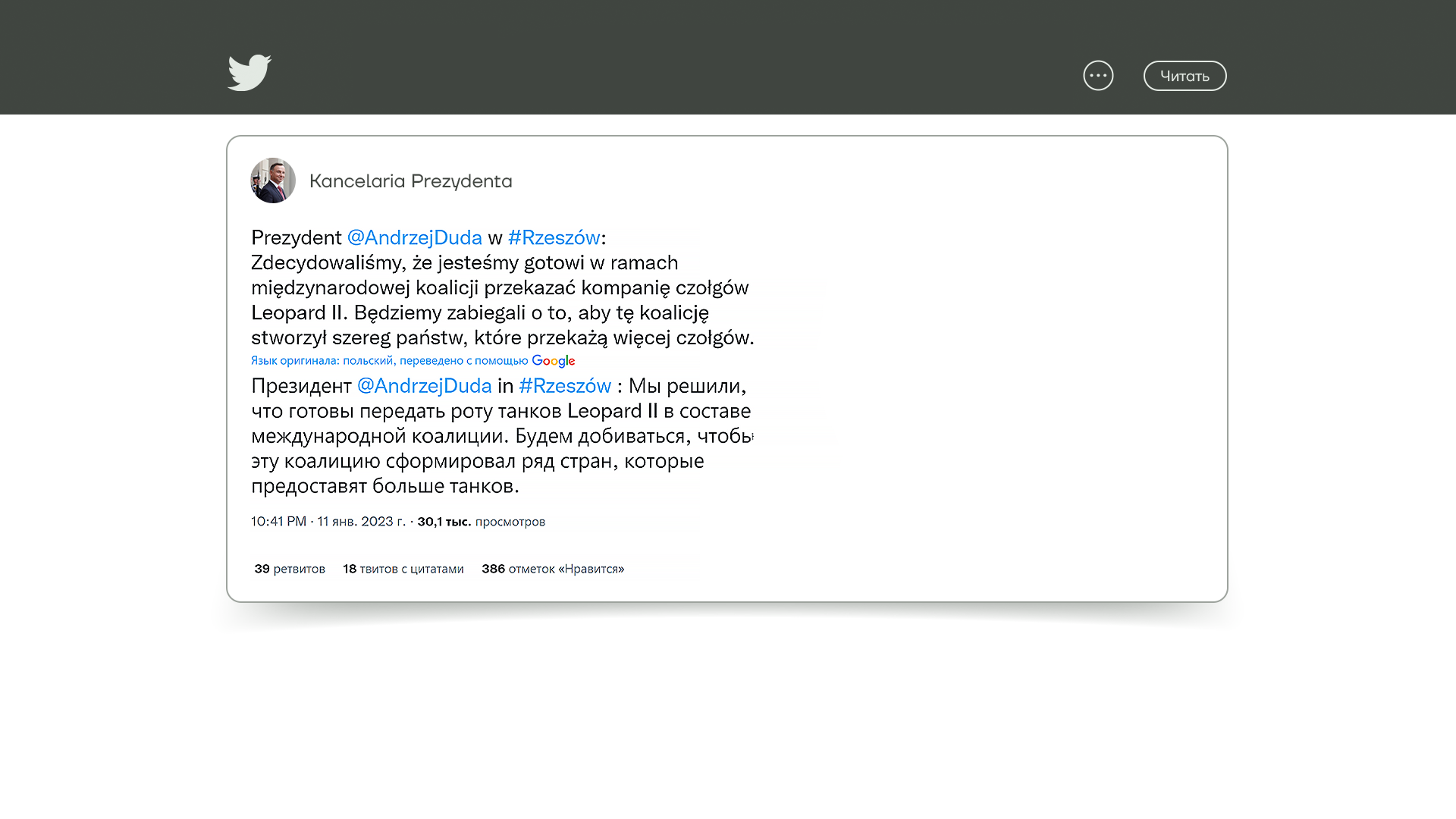Open the #Rzeszów hashtag in Polish text
1456x819 pixels.
tap(554, 237)
